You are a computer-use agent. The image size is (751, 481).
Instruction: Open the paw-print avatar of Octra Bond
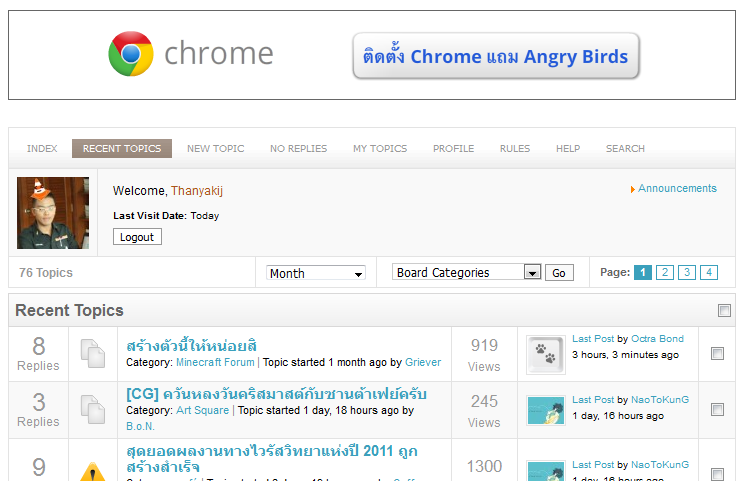point(546,355)
